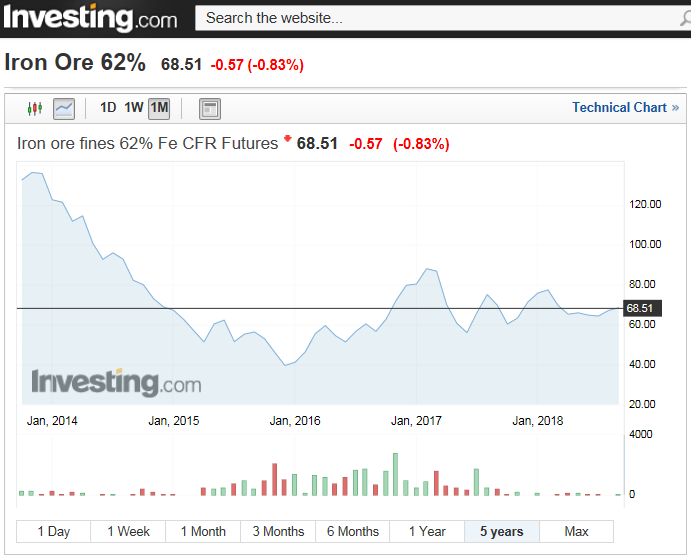691x560 pixels.
Task: Set chart interval to 1W
Action: pyautogui.click(x=134, y=108)
